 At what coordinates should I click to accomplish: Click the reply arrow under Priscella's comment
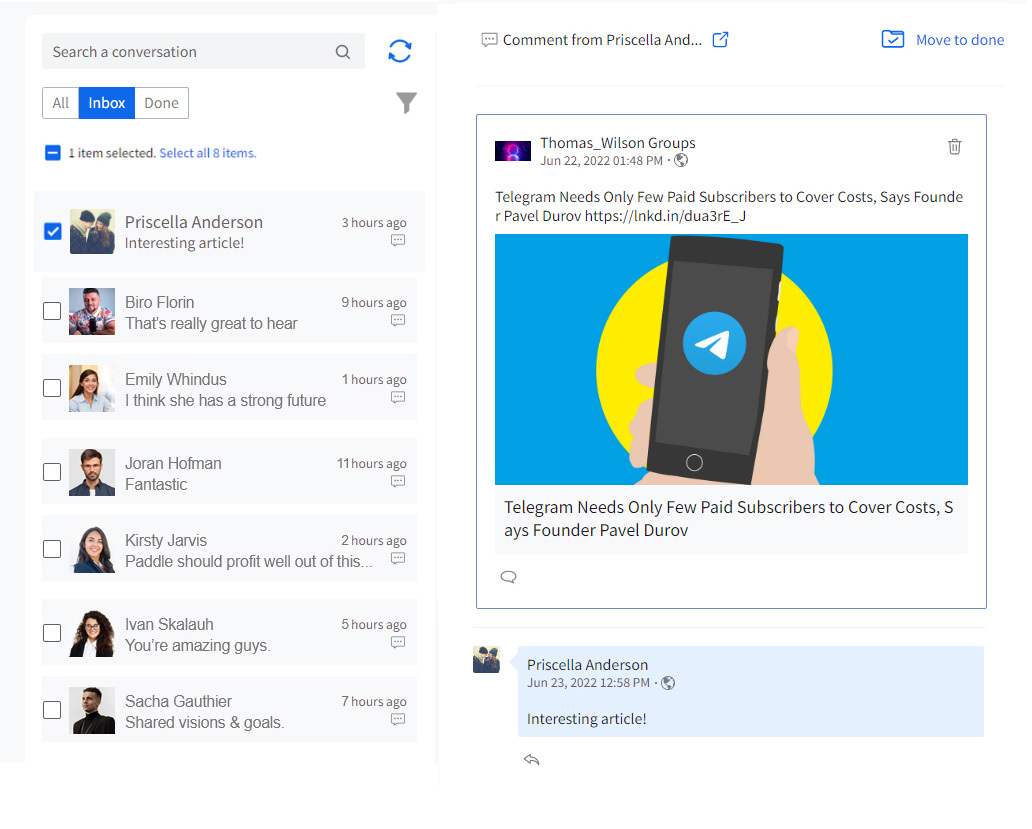pos(532,760)
